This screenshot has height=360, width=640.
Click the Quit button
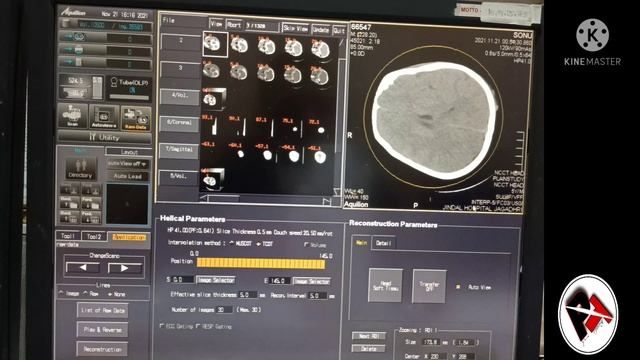pos(339,30)
